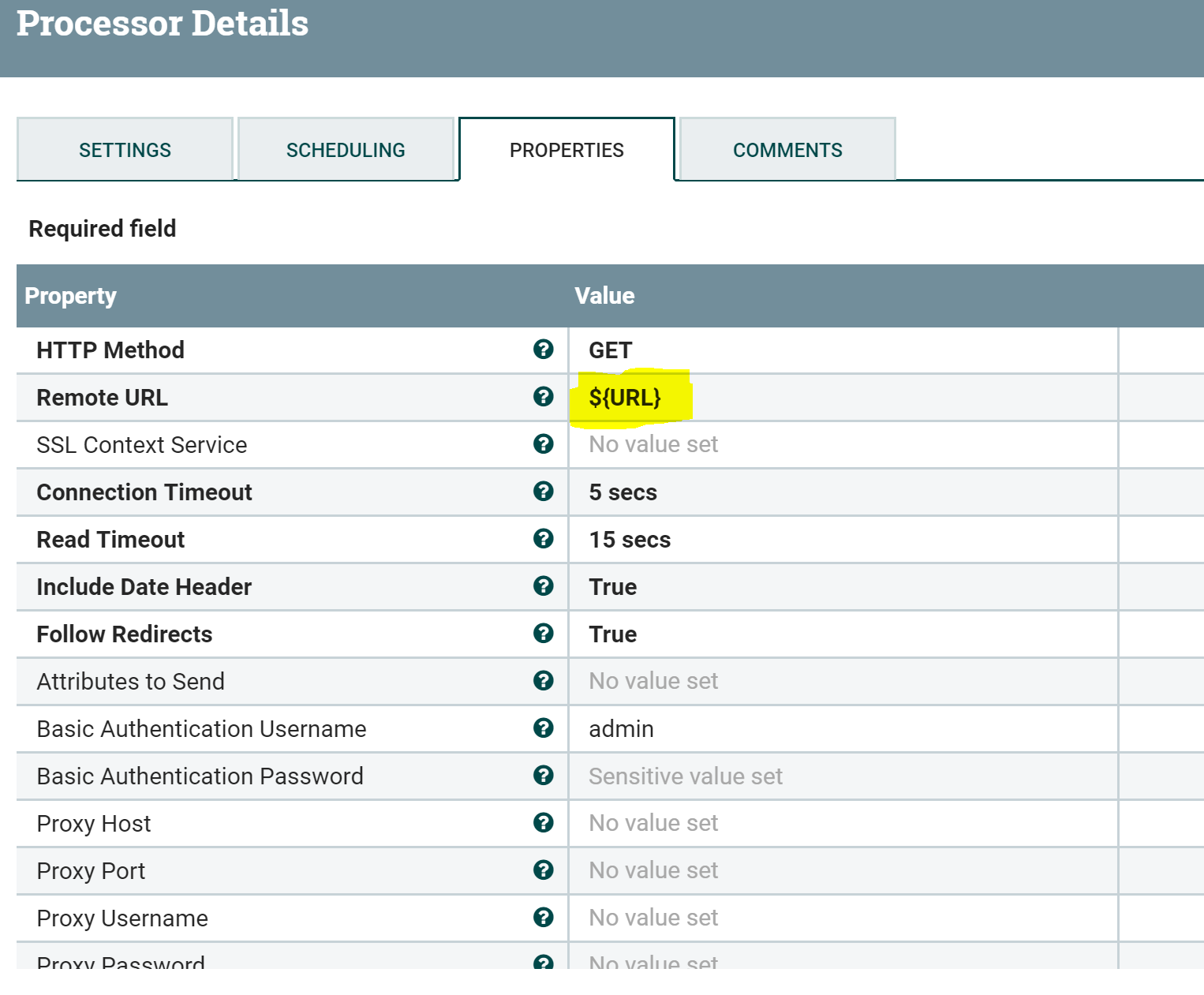Viewport: 1204px width, 995px height.
Task: Show help for Connection Timeout property
Action: (x=543, y=492)
